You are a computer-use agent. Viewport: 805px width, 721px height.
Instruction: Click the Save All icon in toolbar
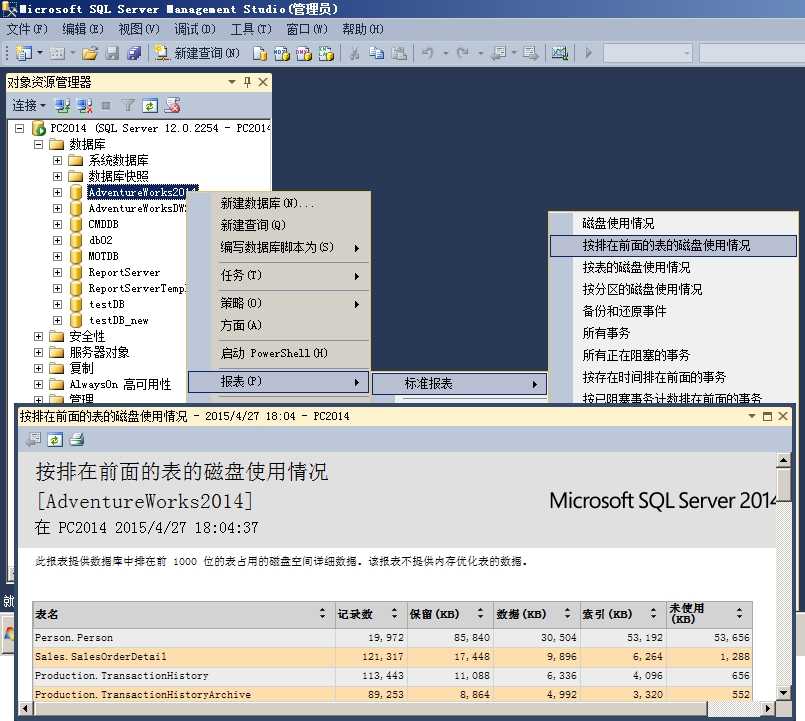(134, 53)
